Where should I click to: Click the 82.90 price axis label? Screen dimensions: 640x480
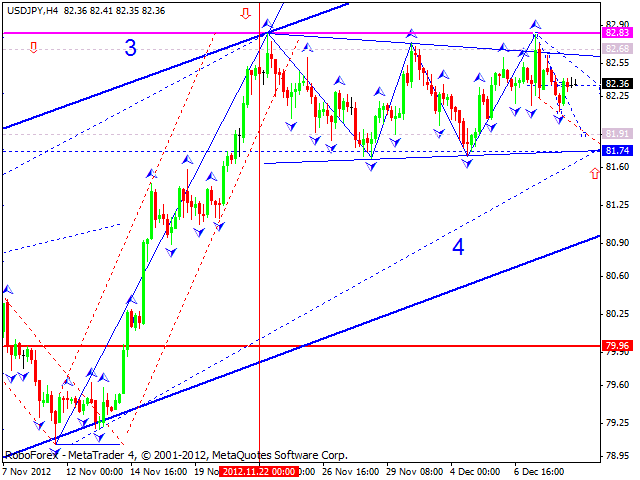(617, 24)
